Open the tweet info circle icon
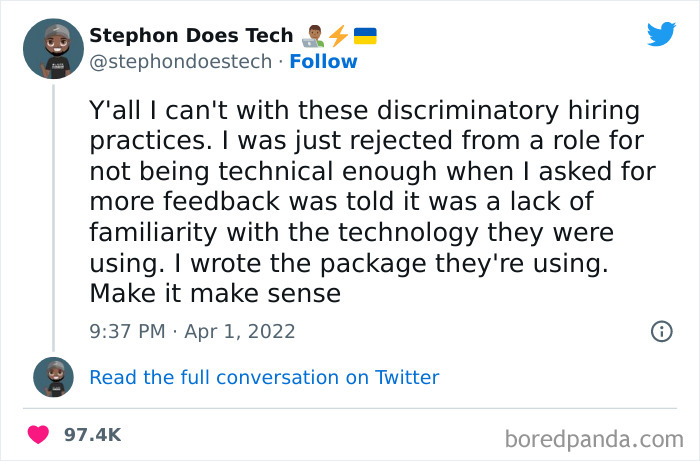Image resolution: width=700 pixels, height=461 pixels. coord(661,331)
